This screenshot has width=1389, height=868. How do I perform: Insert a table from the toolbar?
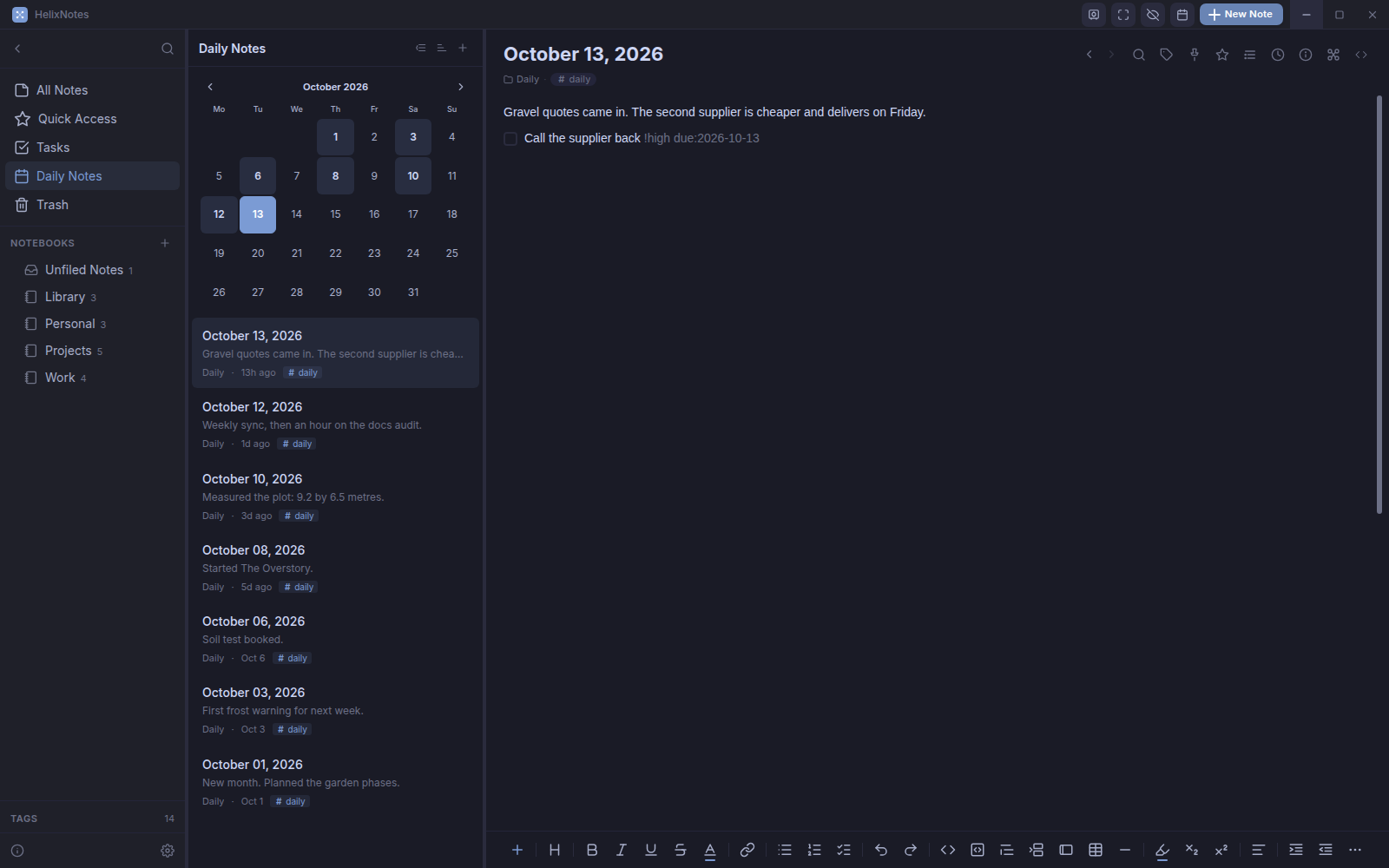coord(1096,850)
